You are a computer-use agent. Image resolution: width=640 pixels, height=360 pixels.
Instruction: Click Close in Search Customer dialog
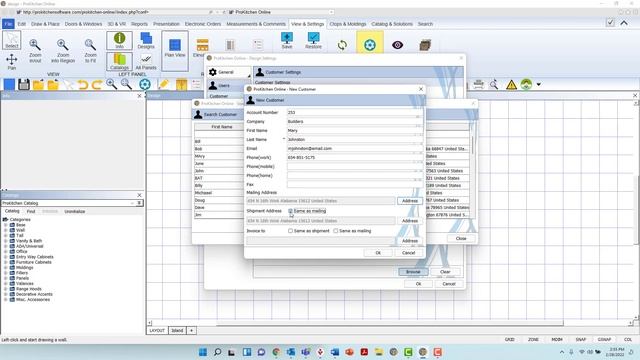coord(461,238)
